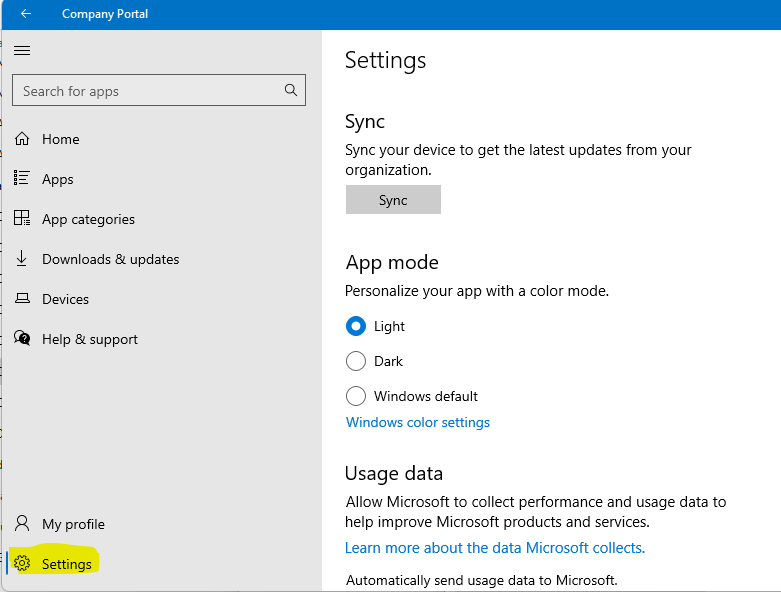781x592 pixels.
Task: Click the search magnifier icon
Action: tap(291, 90)
